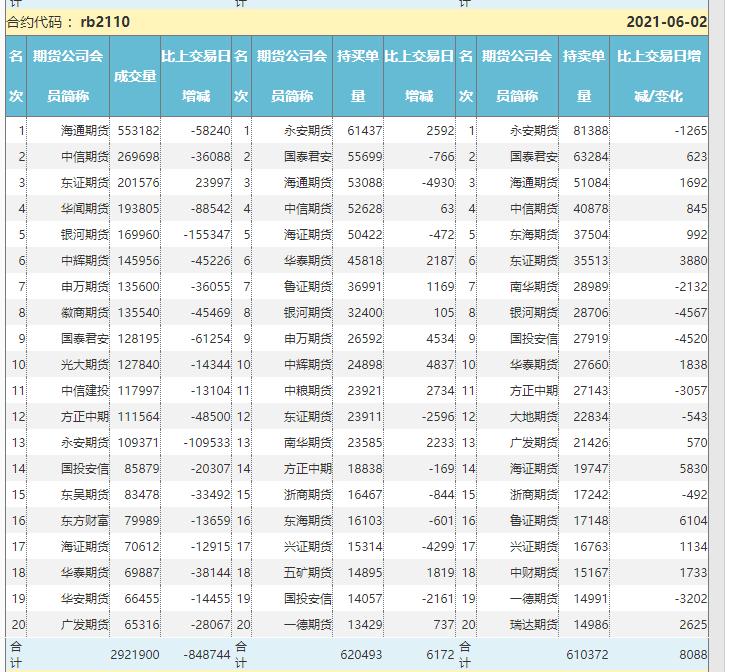
Task: Click 五矿期货 in the long positions list
Action: (x=308, y=572)
